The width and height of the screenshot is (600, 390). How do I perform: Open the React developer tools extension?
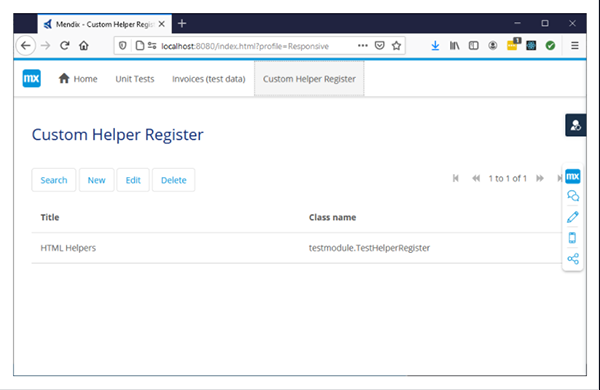click(x=531, y=46)
